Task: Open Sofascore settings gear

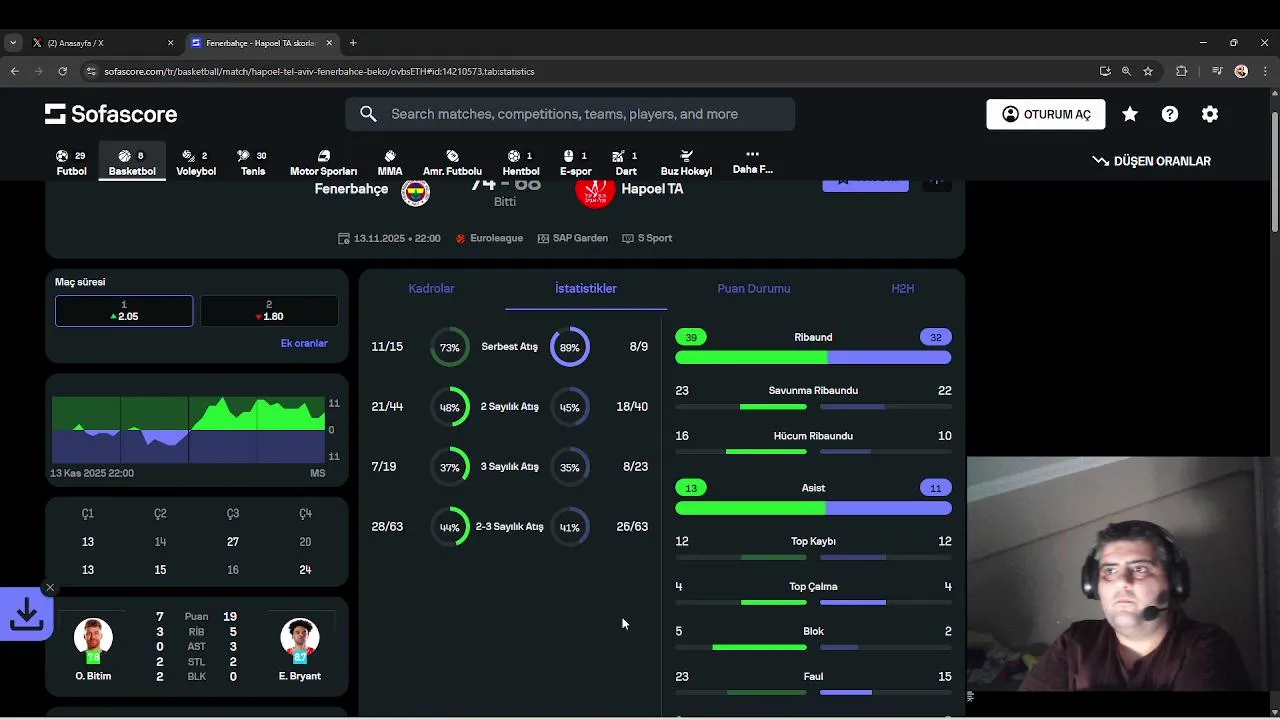Action: click(x=1210, y=114)
